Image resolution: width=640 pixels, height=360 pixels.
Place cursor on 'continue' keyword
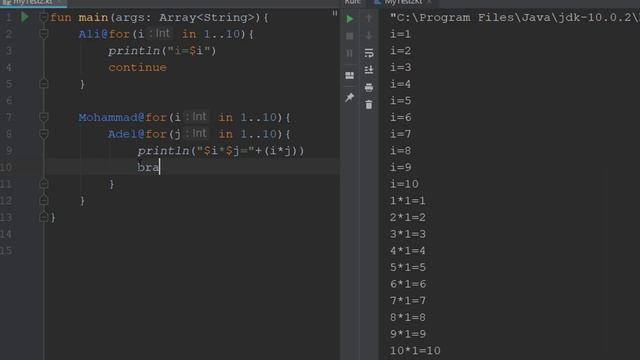138,67
